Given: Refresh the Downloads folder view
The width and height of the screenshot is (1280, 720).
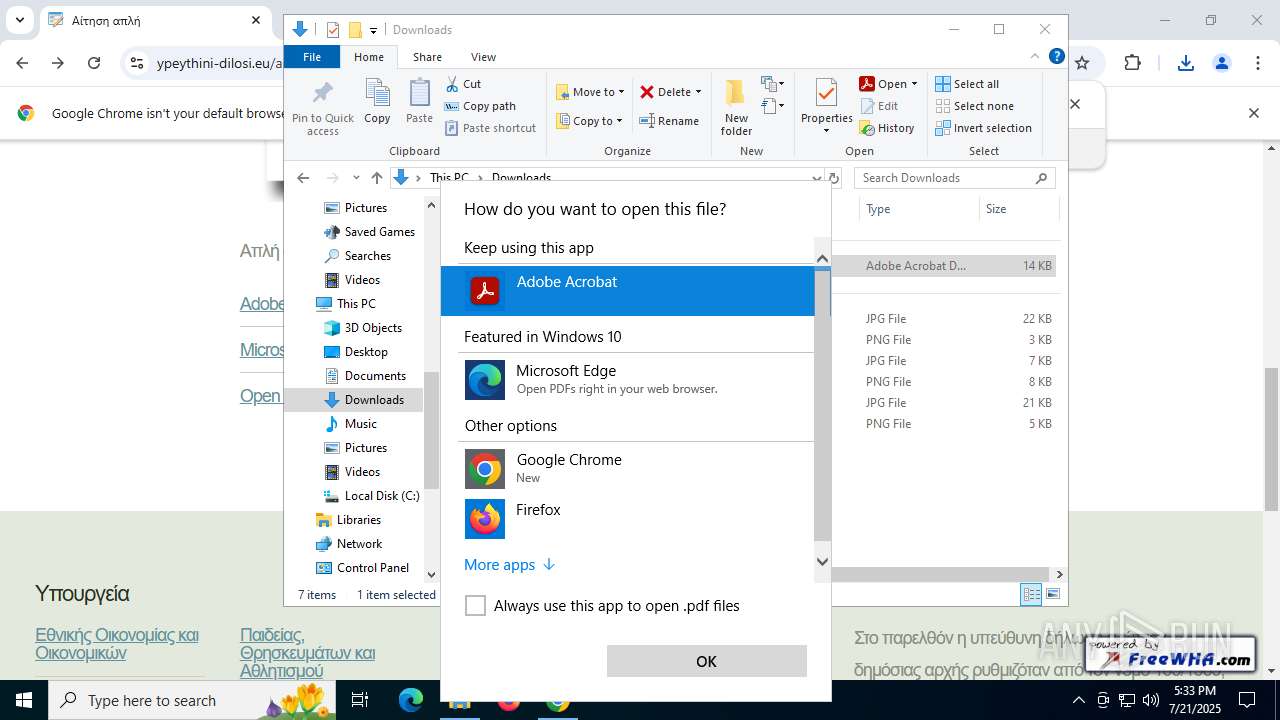Looking at the screenshot, I should (x=833, y=178).
